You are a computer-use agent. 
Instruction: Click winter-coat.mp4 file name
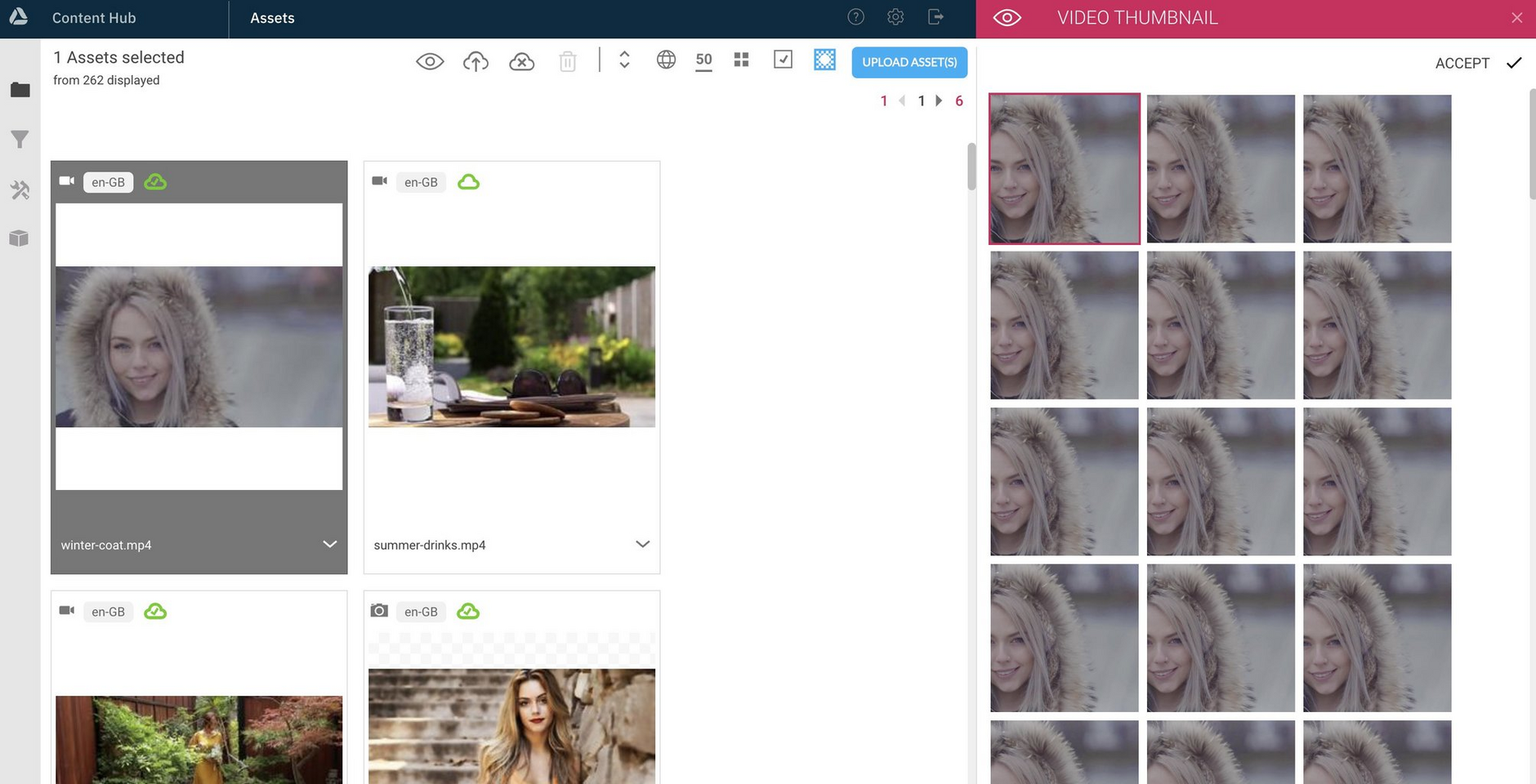pyautogui.click(x=106, y=545)
